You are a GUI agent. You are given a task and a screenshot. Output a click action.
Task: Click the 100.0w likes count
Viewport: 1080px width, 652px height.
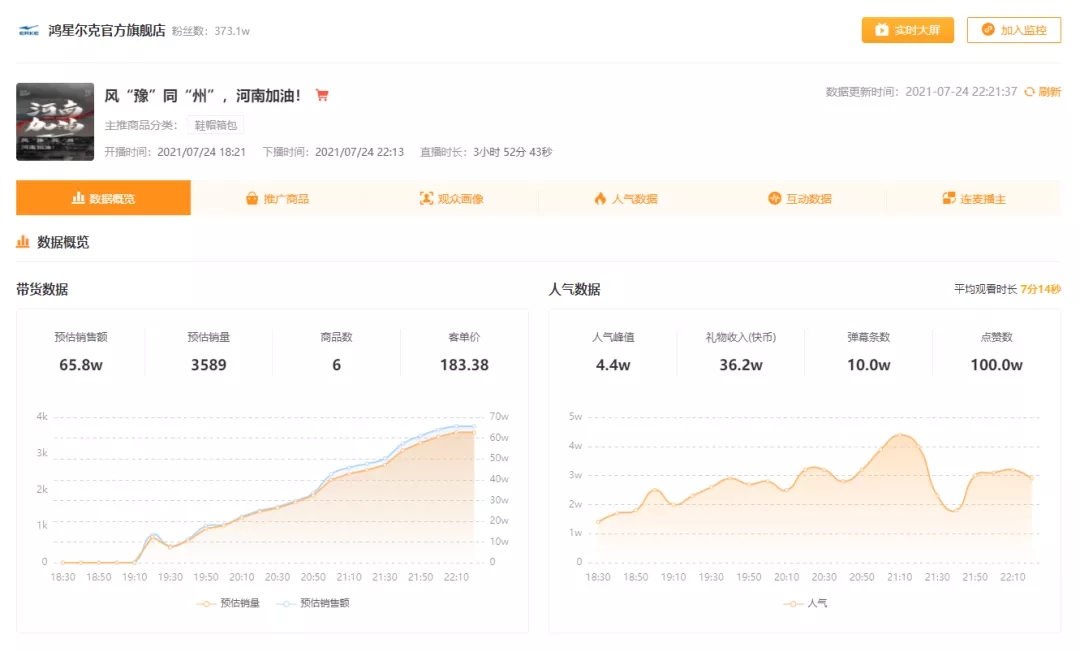pyautogui.click(x=997, y=365)
